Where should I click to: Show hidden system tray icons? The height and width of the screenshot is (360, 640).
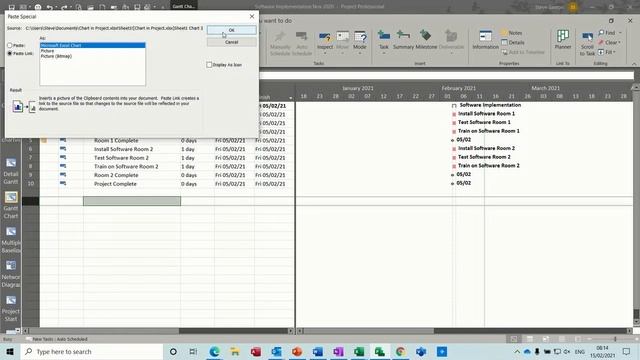pyautogui.click(x=517, y=351)
